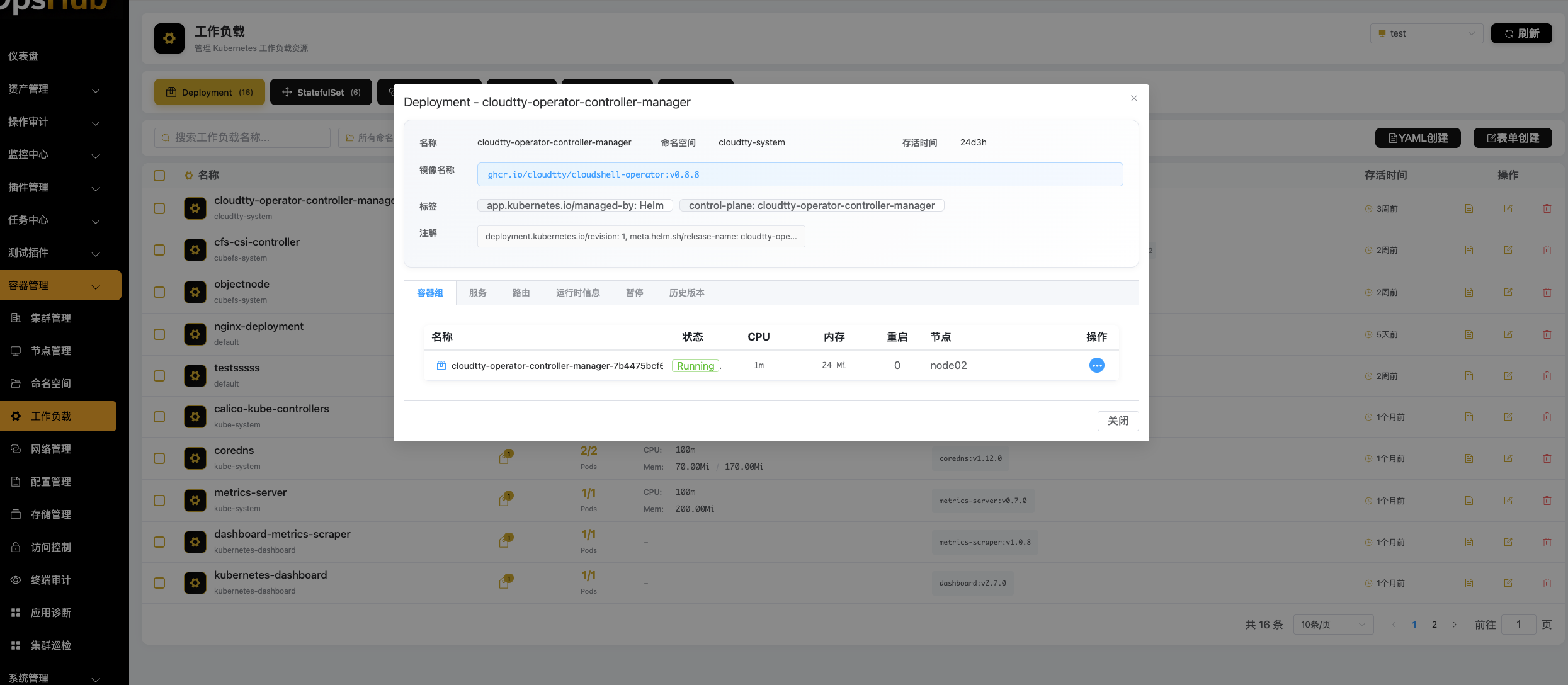1568x685 pixels.
Task: Click the YAML创建 button
Action: point(1418,138)
